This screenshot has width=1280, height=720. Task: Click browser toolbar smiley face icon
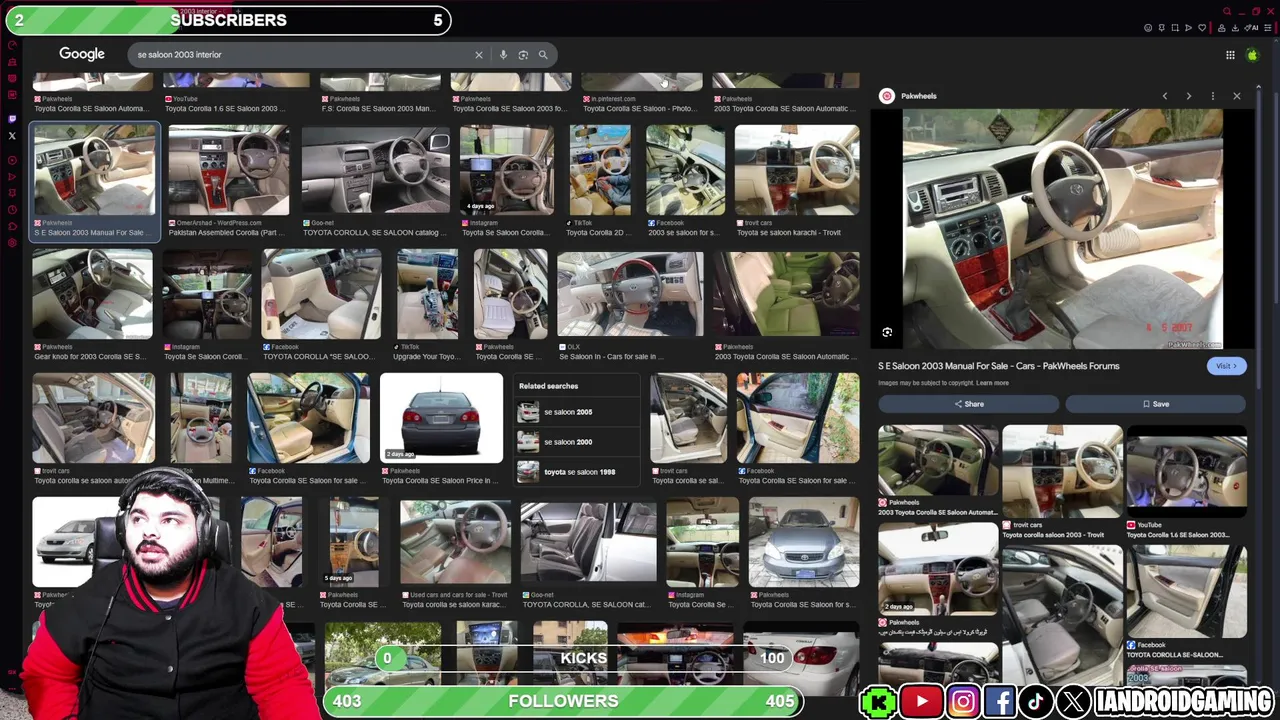tap(1148, 28)
